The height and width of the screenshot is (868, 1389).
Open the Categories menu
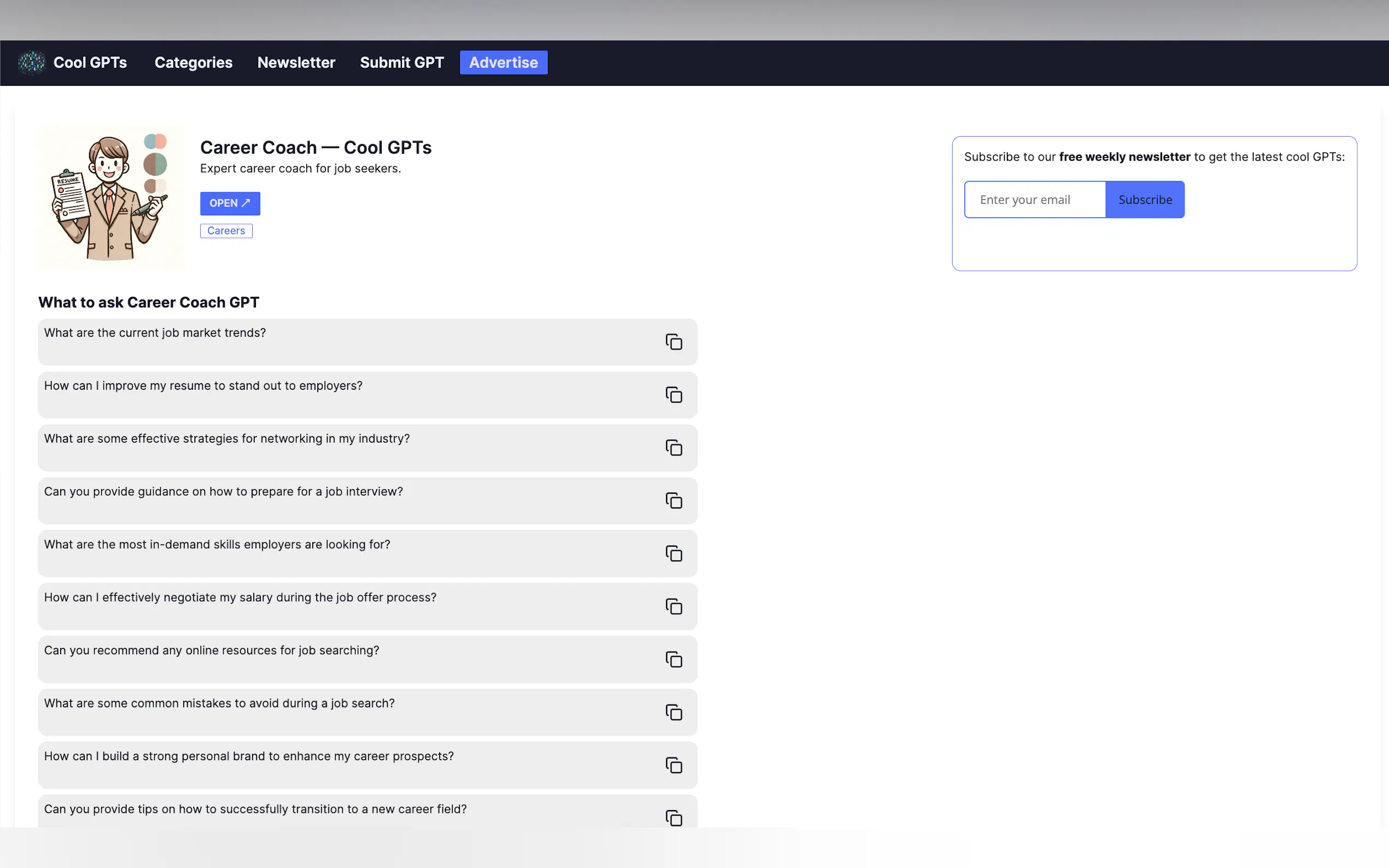[193, 62]
